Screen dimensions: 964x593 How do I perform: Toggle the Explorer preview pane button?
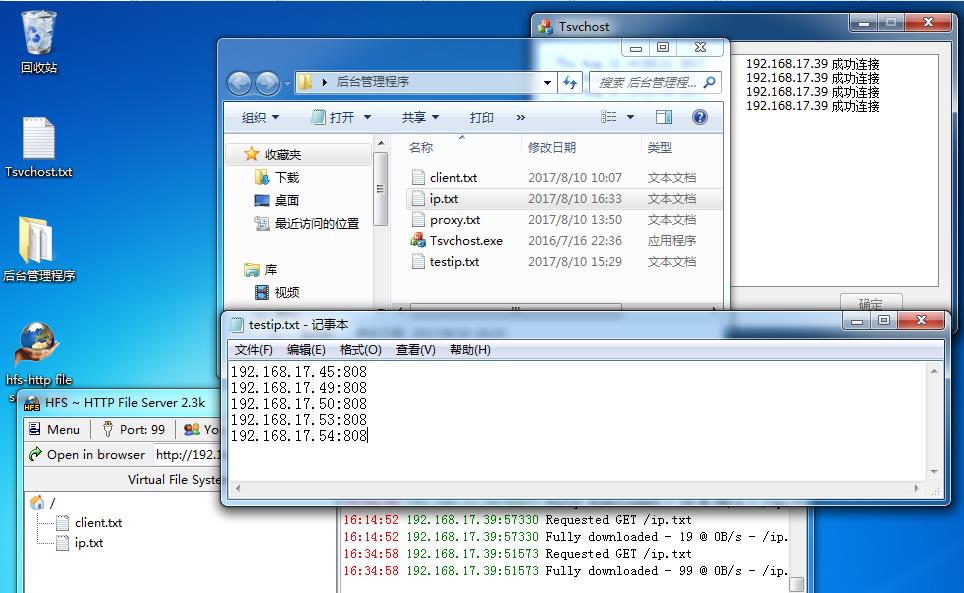(x=664, y=117)
